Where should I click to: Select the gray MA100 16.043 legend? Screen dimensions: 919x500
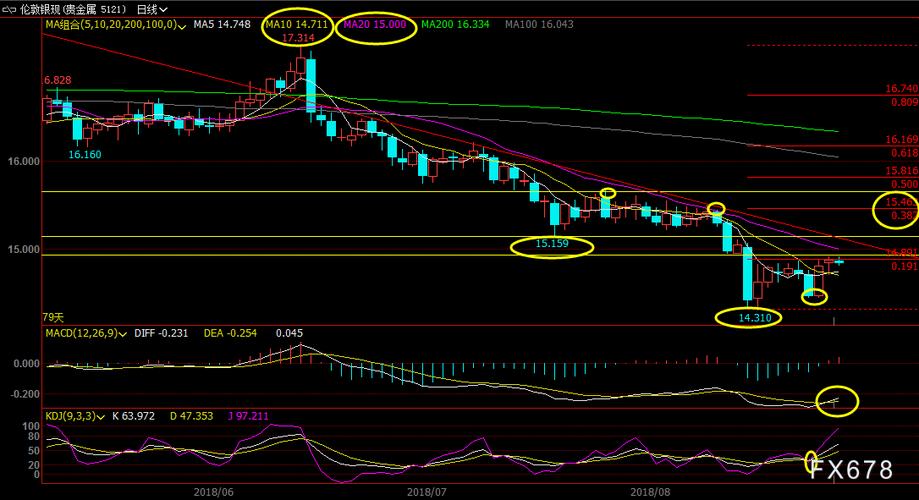[539, 24]
